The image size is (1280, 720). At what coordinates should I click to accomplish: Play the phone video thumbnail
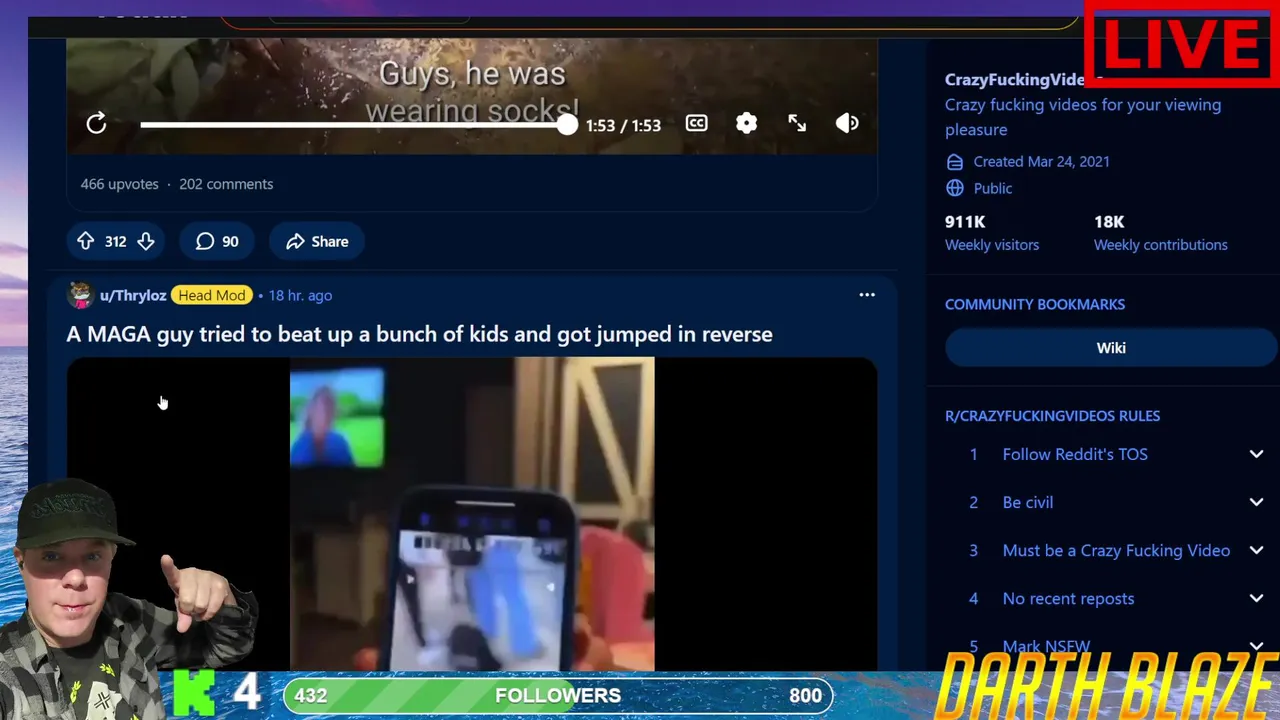pyautogui.click(x=472, y=513)
